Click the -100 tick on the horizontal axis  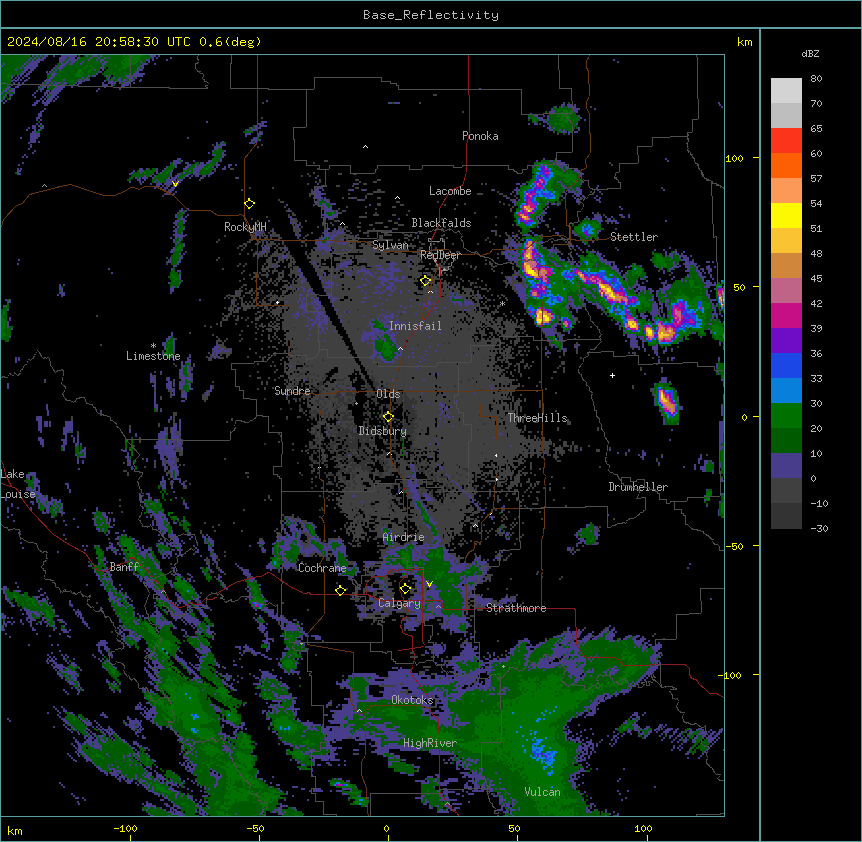126,828
